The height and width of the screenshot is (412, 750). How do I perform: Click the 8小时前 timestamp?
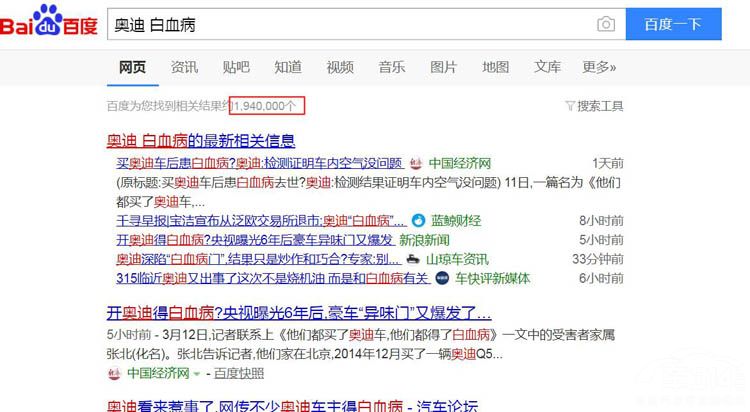coord(601,221)
